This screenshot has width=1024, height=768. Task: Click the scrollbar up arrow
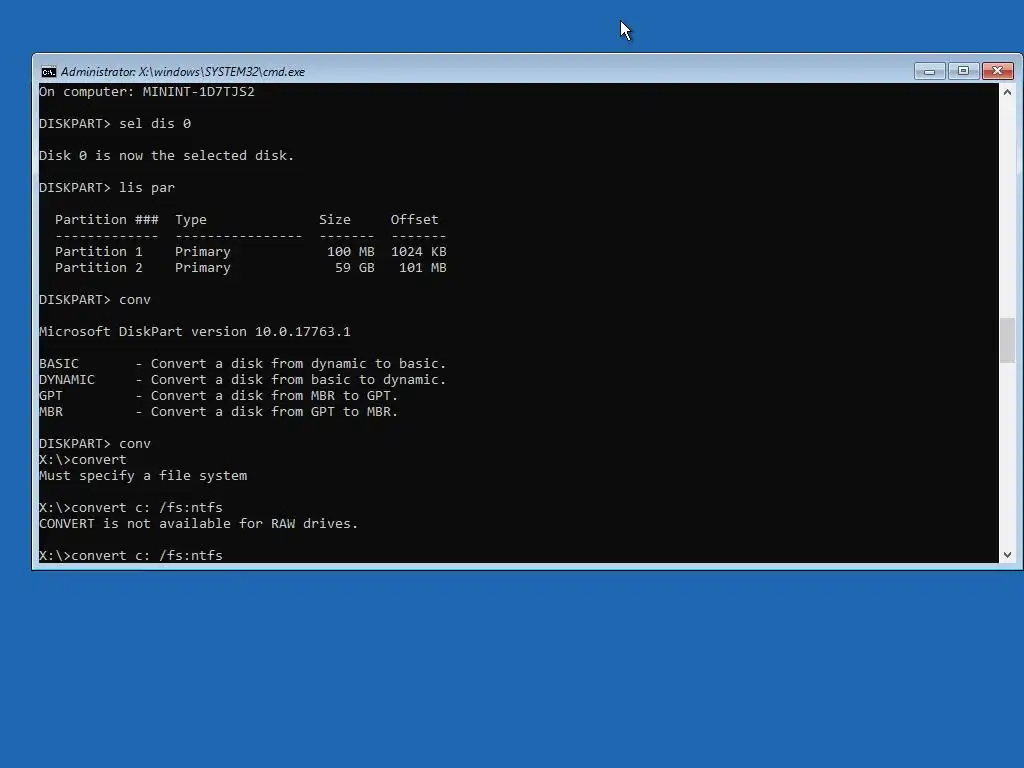click(1007, 92)
